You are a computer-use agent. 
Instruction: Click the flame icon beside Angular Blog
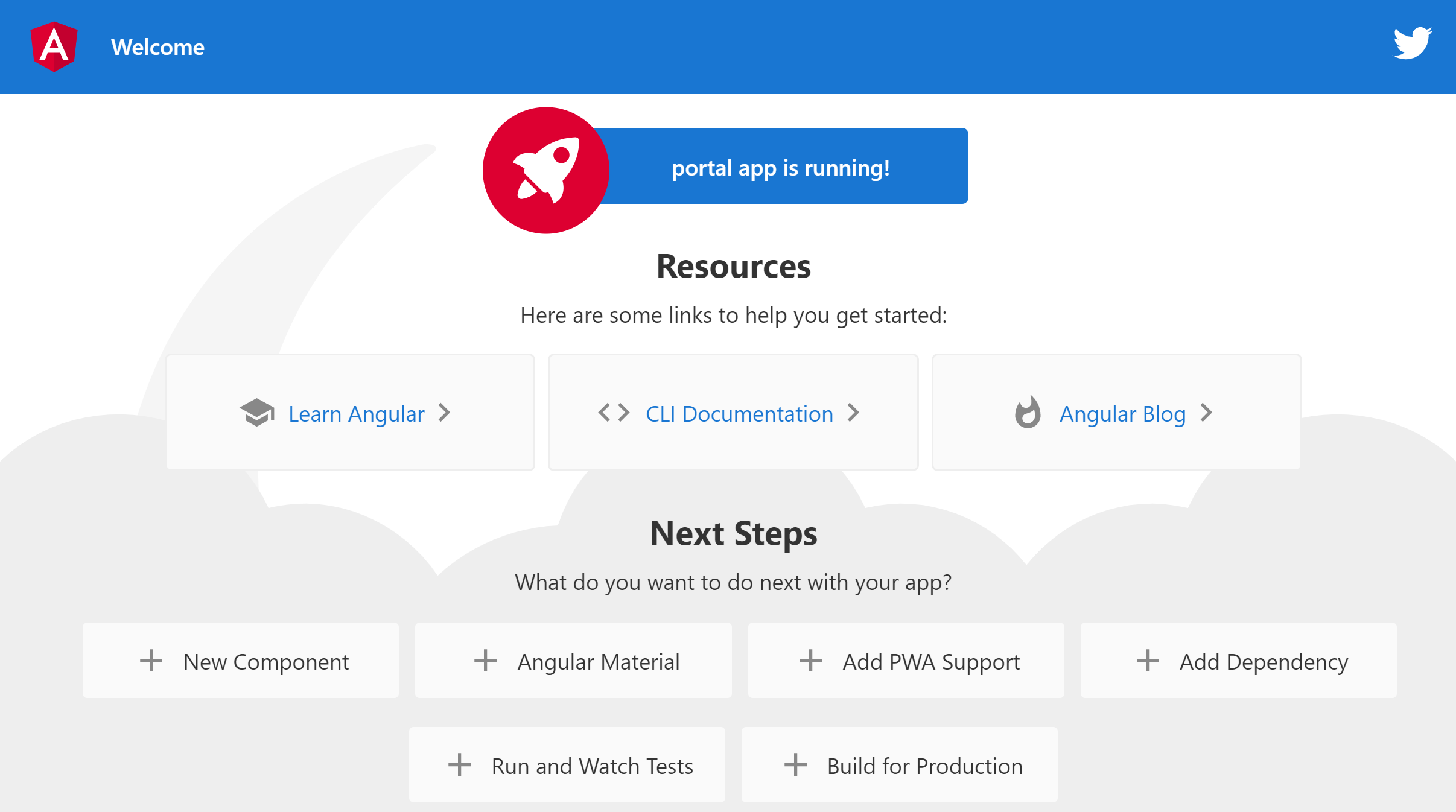click(1028, 413)
